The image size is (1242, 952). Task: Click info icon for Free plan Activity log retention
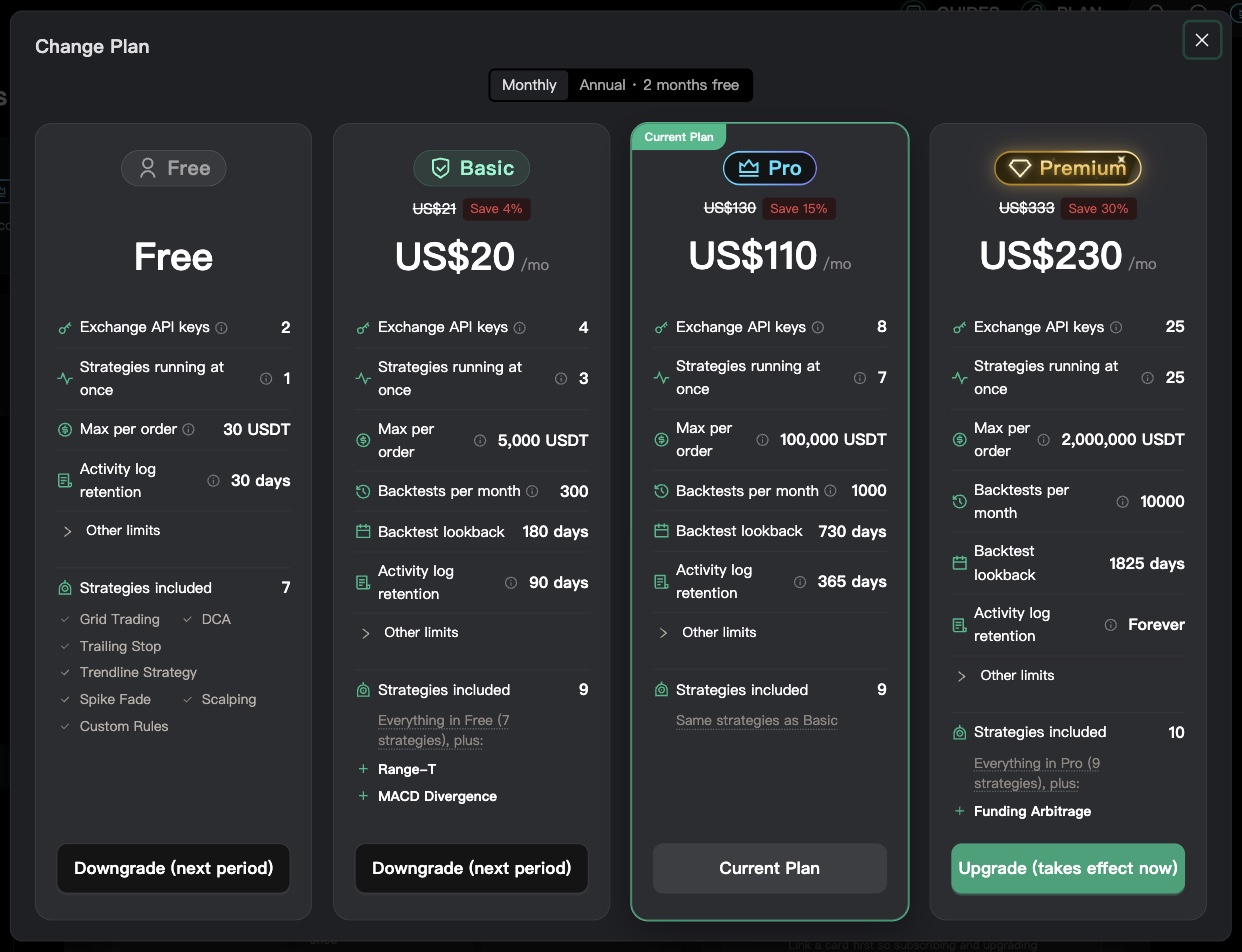213,481
